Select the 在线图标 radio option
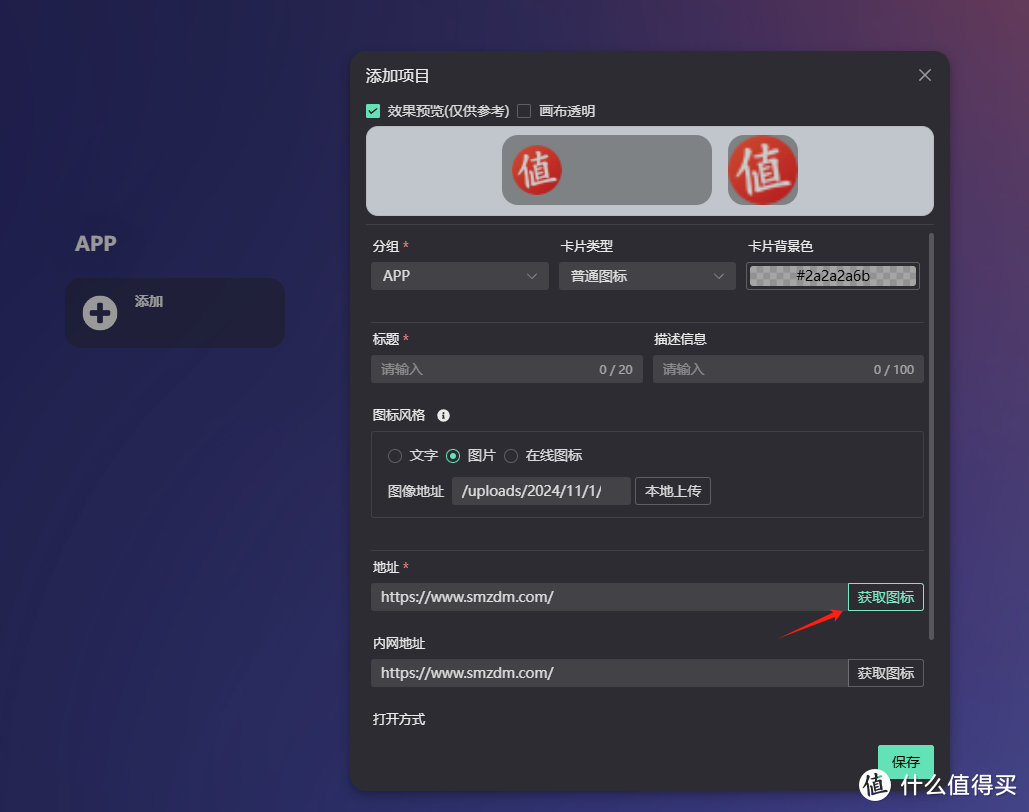Image resolution: width=1029 pixels, height=812 pixels. (511, 455)
